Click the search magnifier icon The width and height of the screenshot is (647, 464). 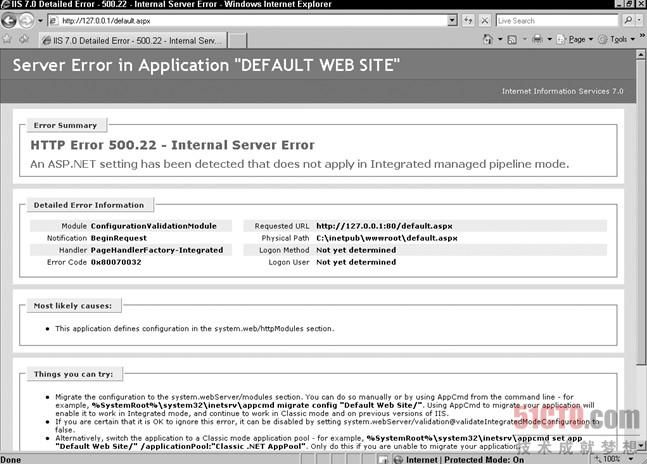628,20
